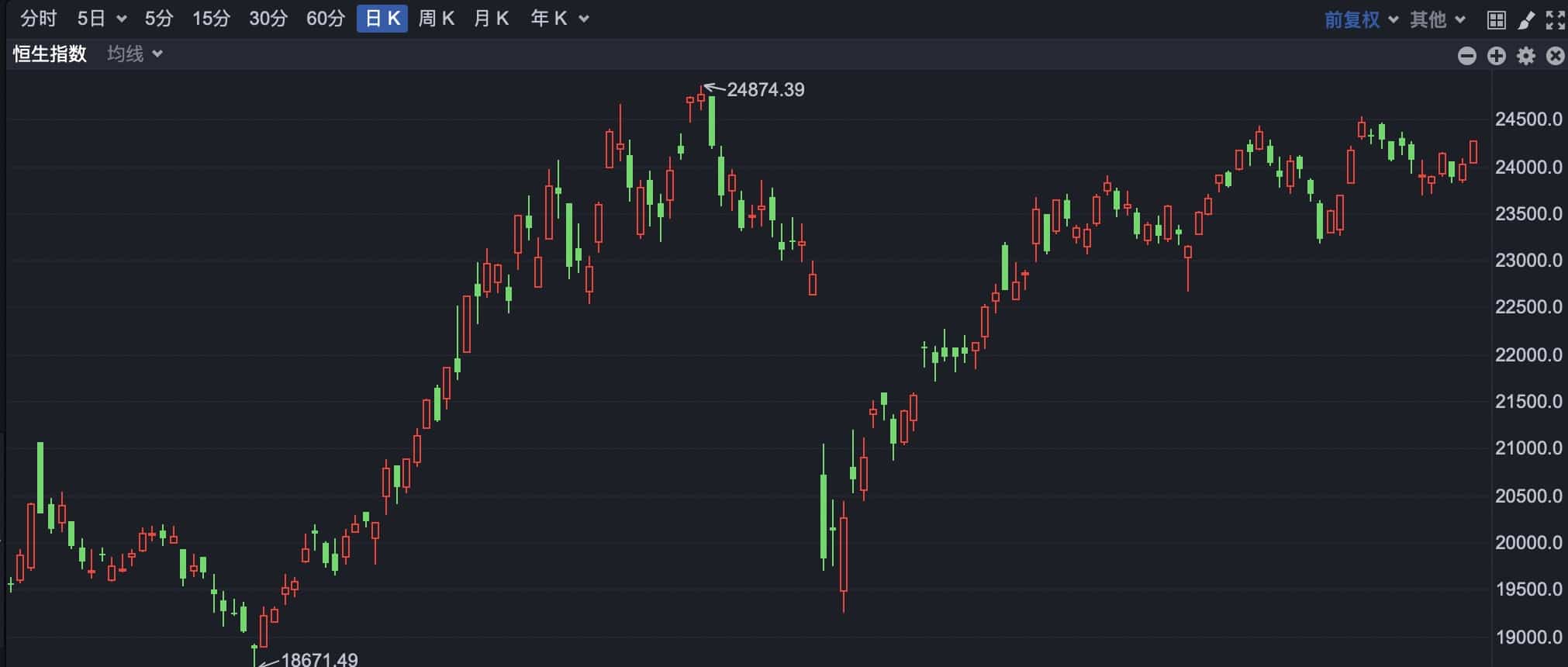Select the drawing pen tool icon
This screenshot has height=667, width=1568.
[1525, 20]
